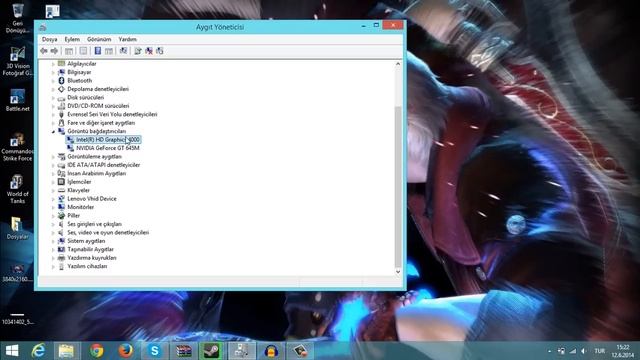Click the scrollbar up arrow in device list
The height and width of the screenshot is (360, 640).
[398, 64]
